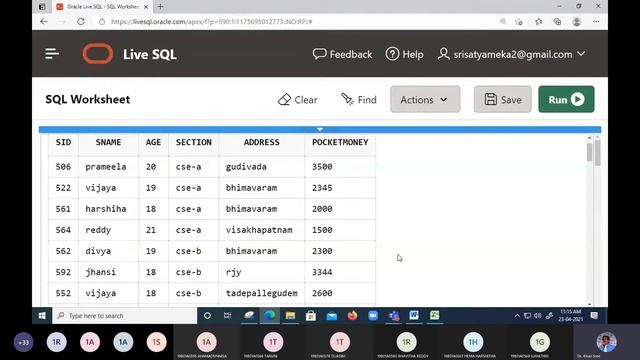The height and width of the screenshot is (360, 640).
Task: Add this page to favorites
Action: [x=519, y=22]
